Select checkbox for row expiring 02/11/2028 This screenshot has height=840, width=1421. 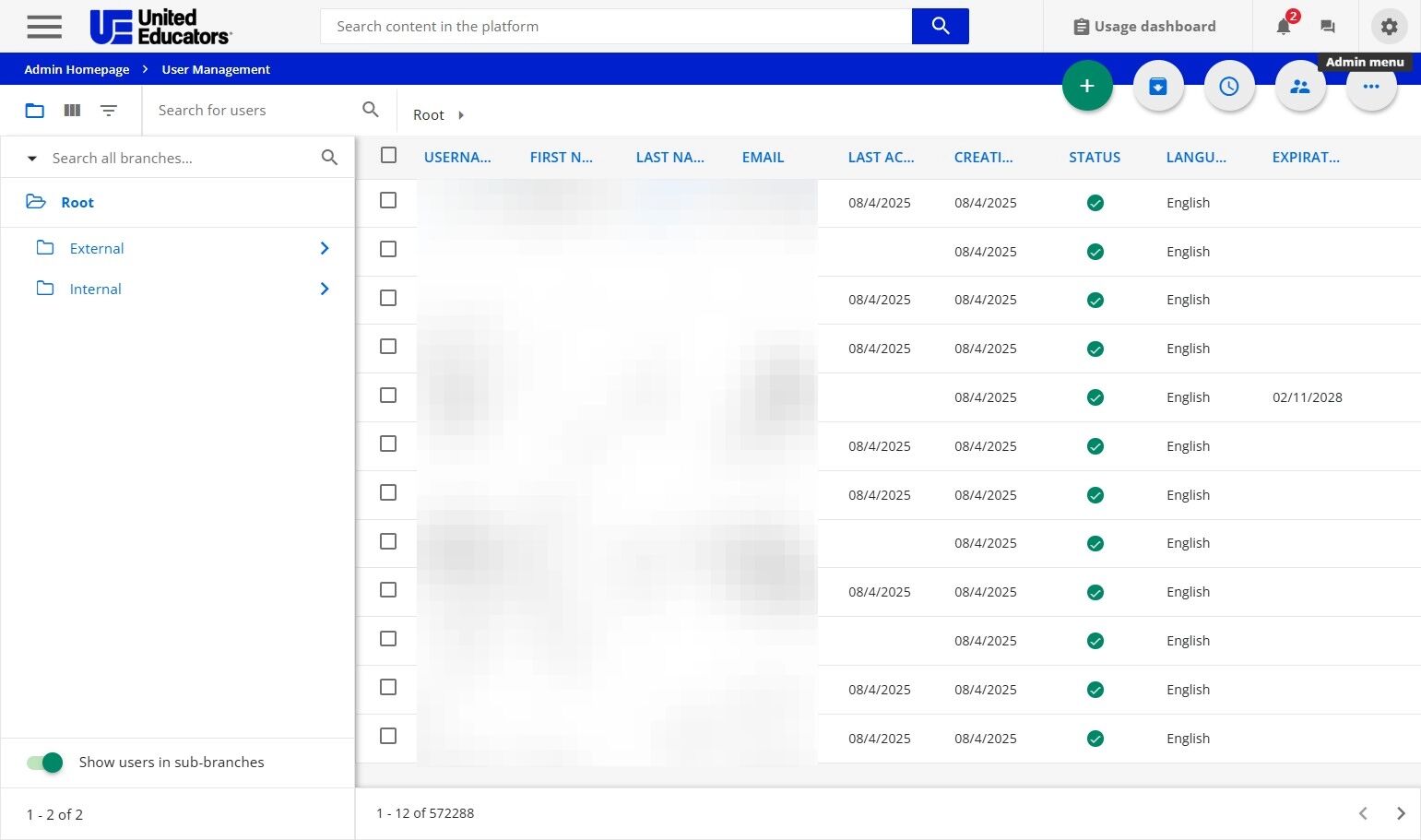[x=388, y=395]
